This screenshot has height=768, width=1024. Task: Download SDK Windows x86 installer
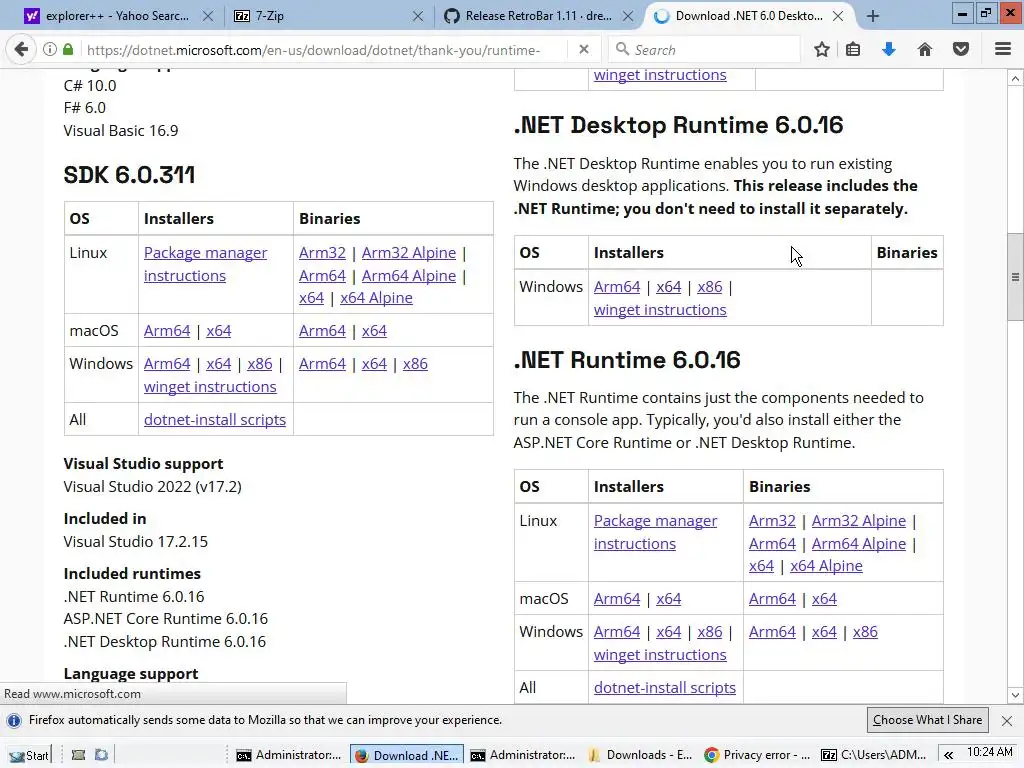point(259,364)
